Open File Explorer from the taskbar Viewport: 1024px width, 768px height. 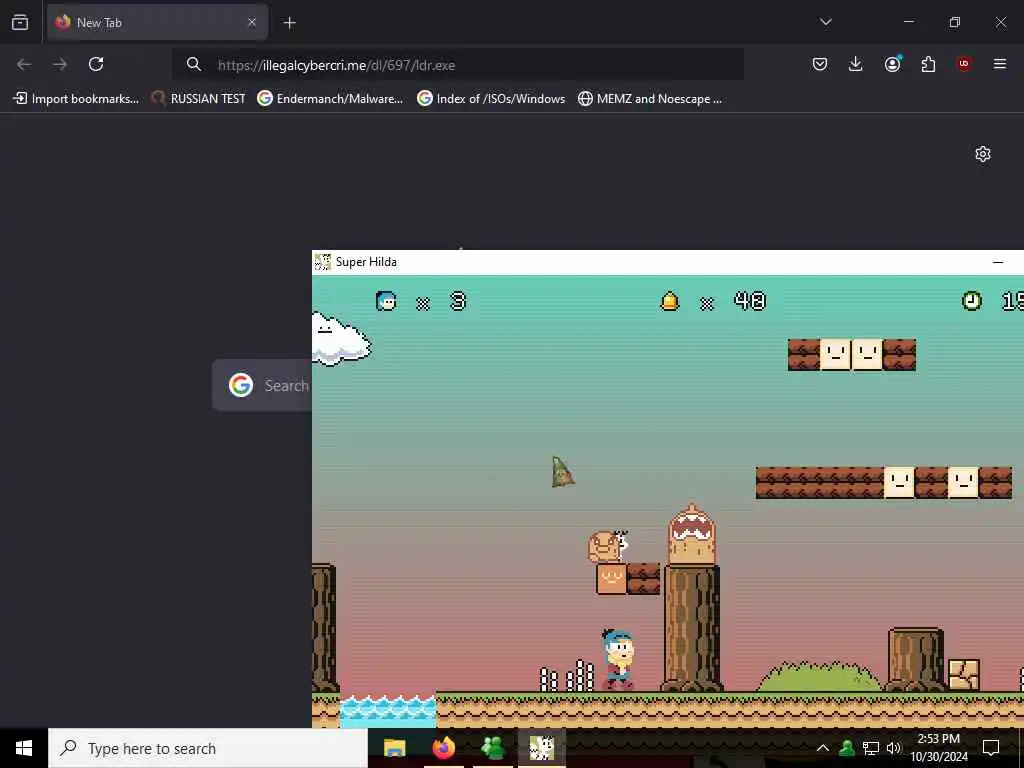coord(394,748)
